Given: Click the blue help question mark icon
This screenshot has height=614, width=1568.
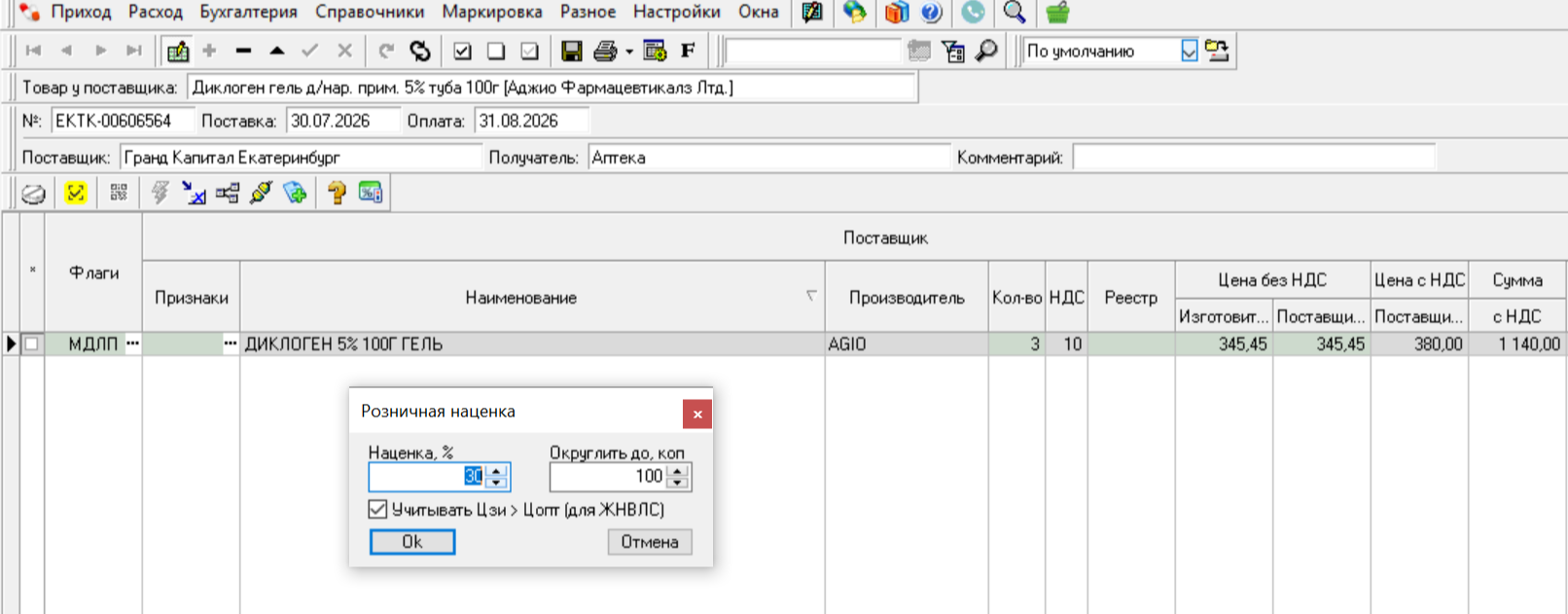Looking at the screenshot, I should (x=931, y=12).
